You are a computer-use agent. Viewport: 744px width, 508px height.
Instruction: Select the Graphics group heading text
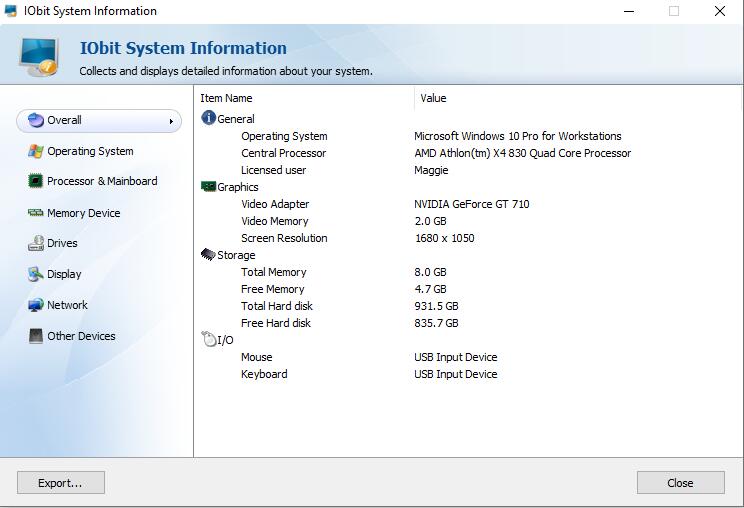[238, 187]
